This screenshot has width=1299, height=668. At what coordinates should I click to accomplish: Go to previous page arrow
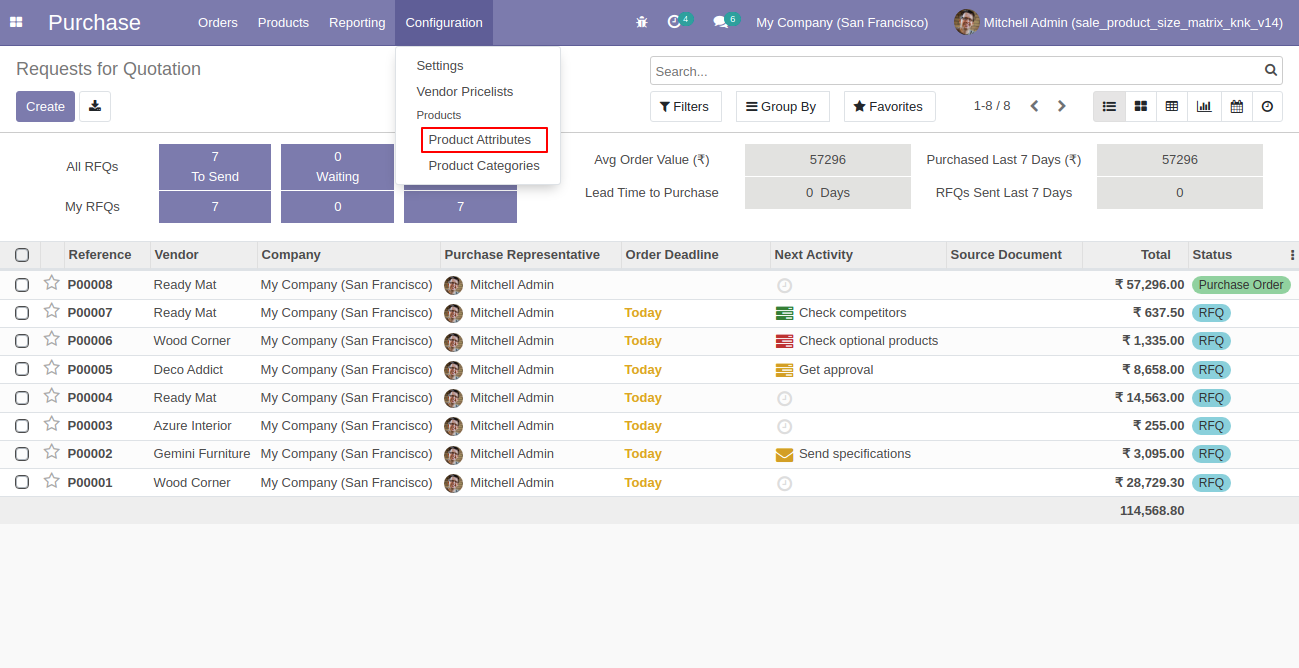pos(1035,106)
